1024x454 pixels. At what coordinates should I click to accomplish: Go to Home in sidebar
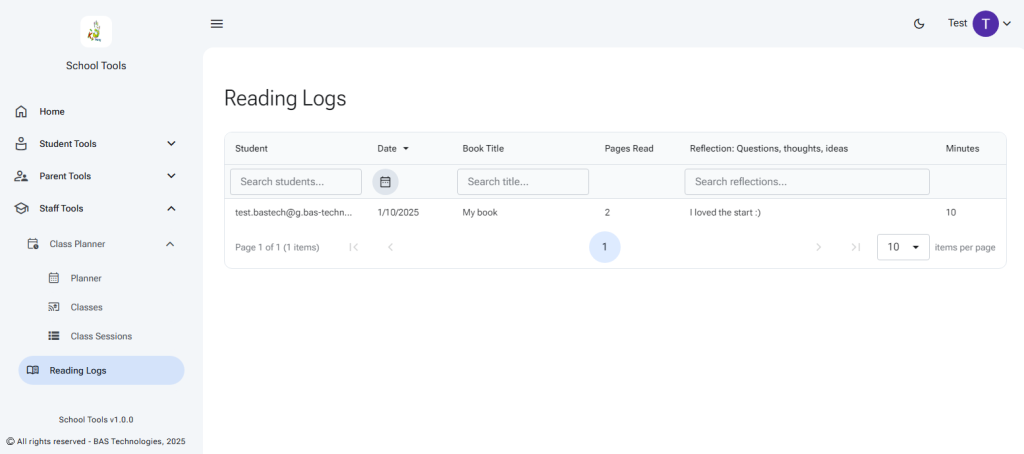(52, 111)
